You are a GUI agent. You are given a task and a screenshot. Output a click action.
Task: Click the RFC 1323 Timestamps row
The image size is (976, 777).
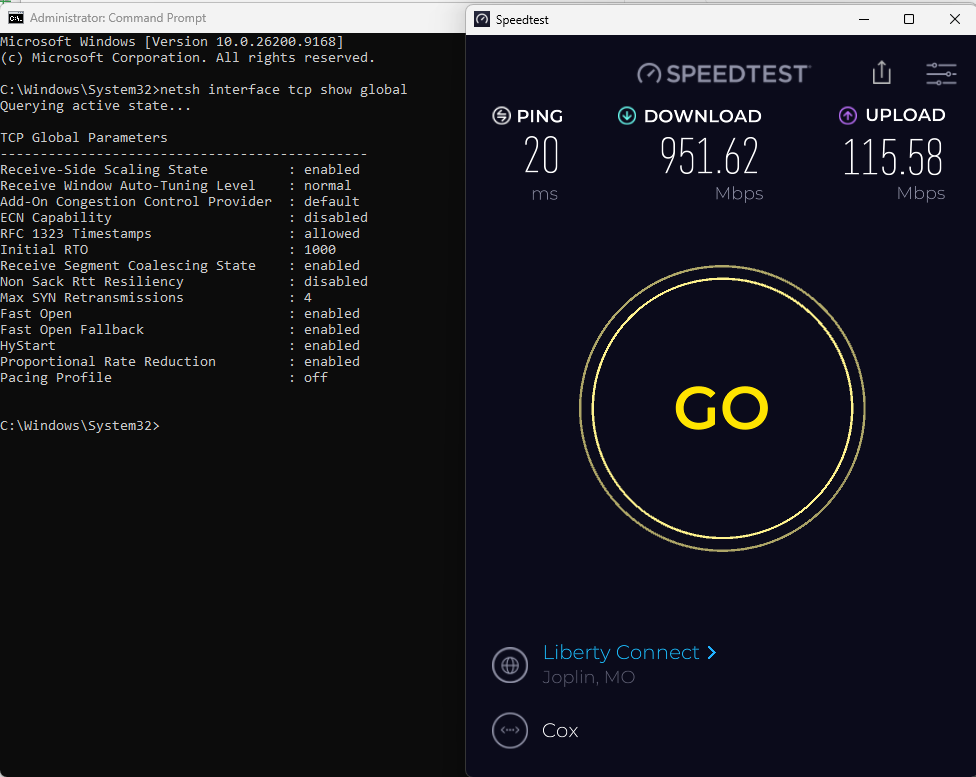180,233
